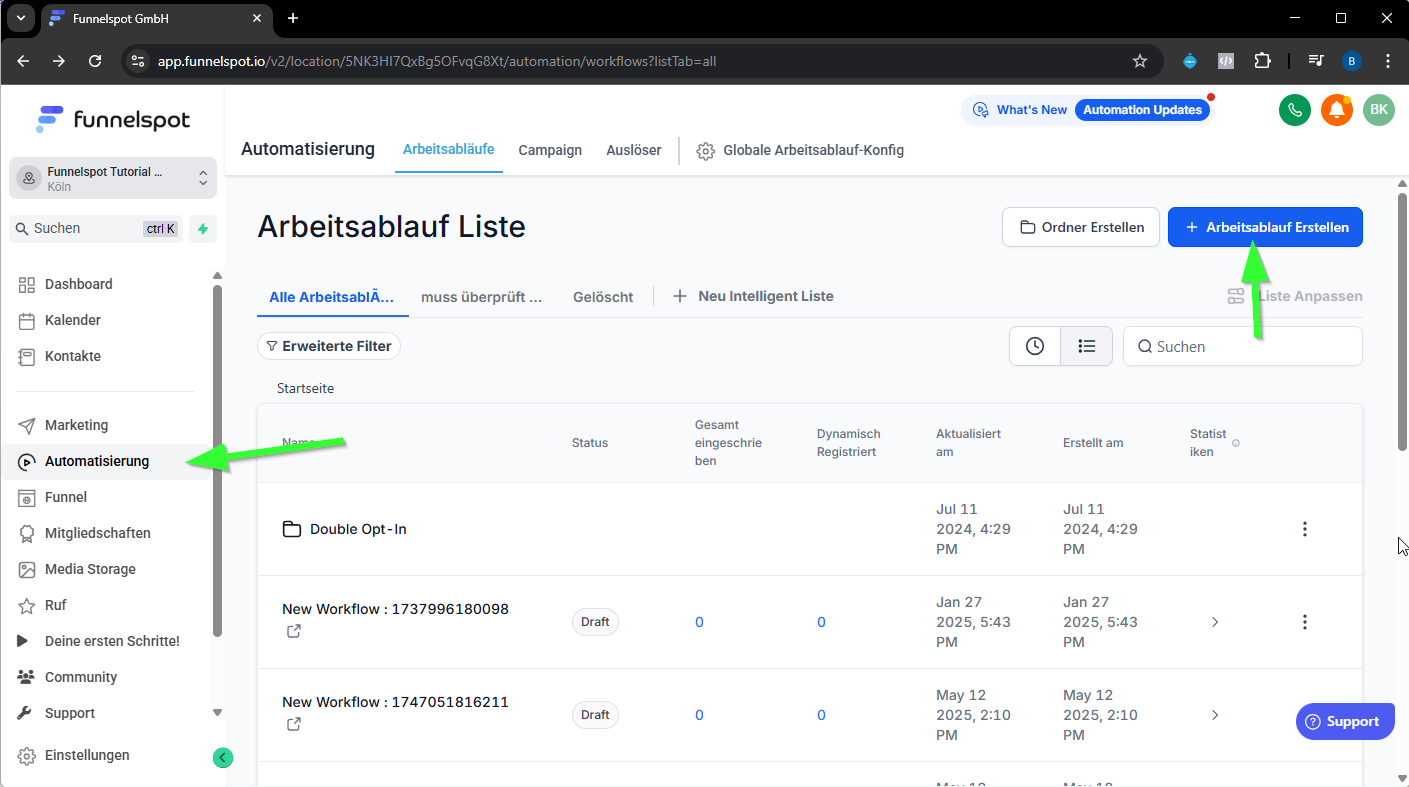
Task: Expand statistics chevron for workflow 1747051816211
Action: [1215, 715]
